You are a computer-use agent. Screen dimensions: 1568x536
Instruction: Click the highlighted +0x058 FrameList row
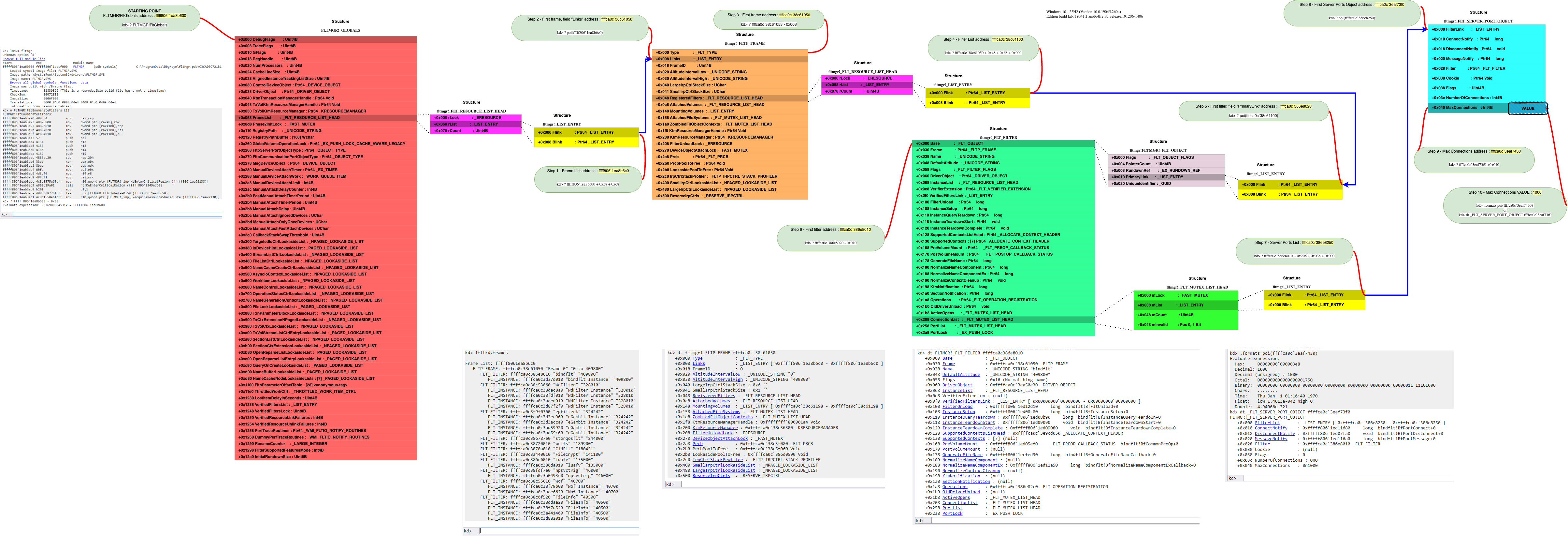tap(326, 118)
